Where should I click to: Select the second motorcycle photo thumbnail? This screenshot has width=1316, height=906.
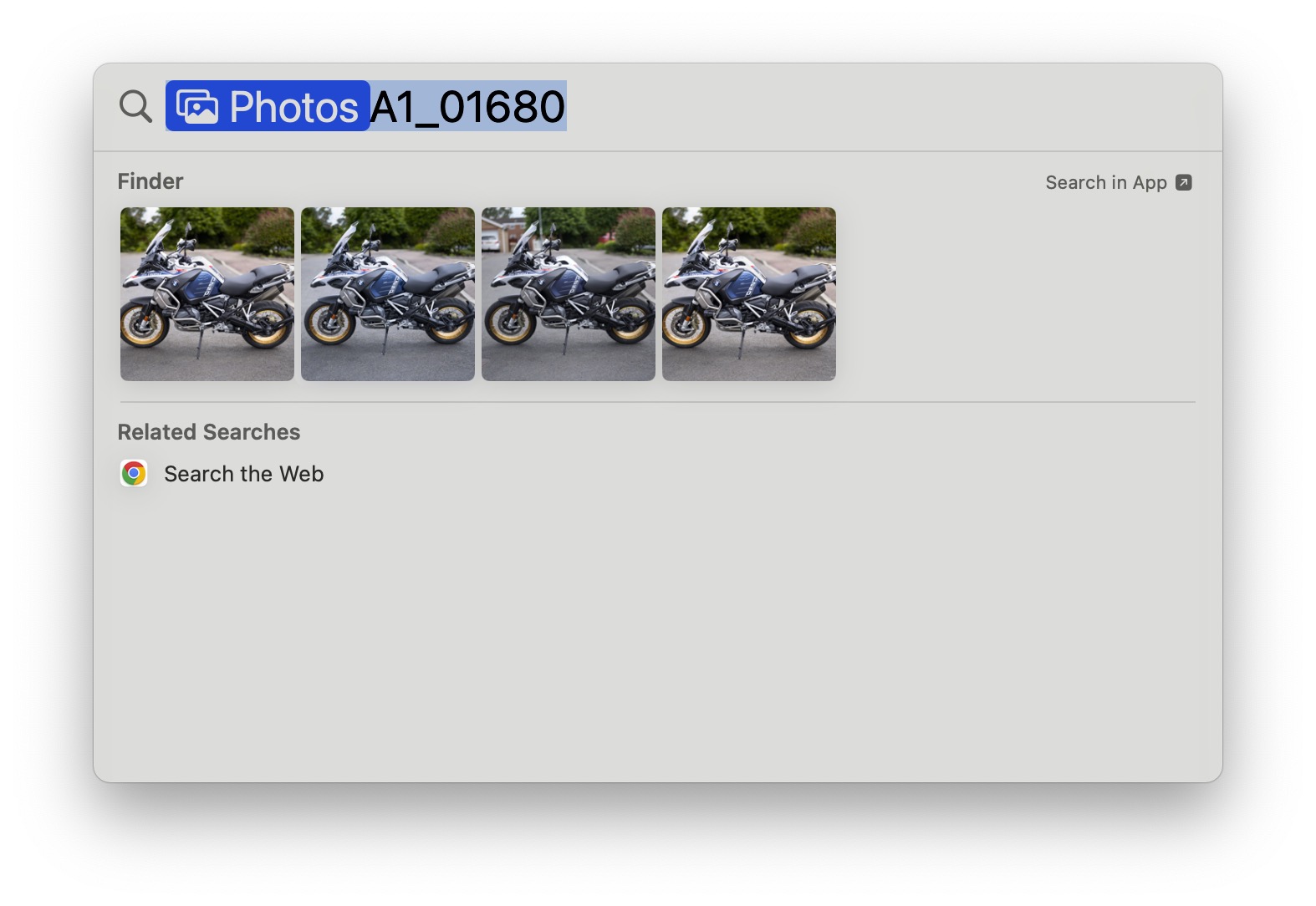coord(388,294)
